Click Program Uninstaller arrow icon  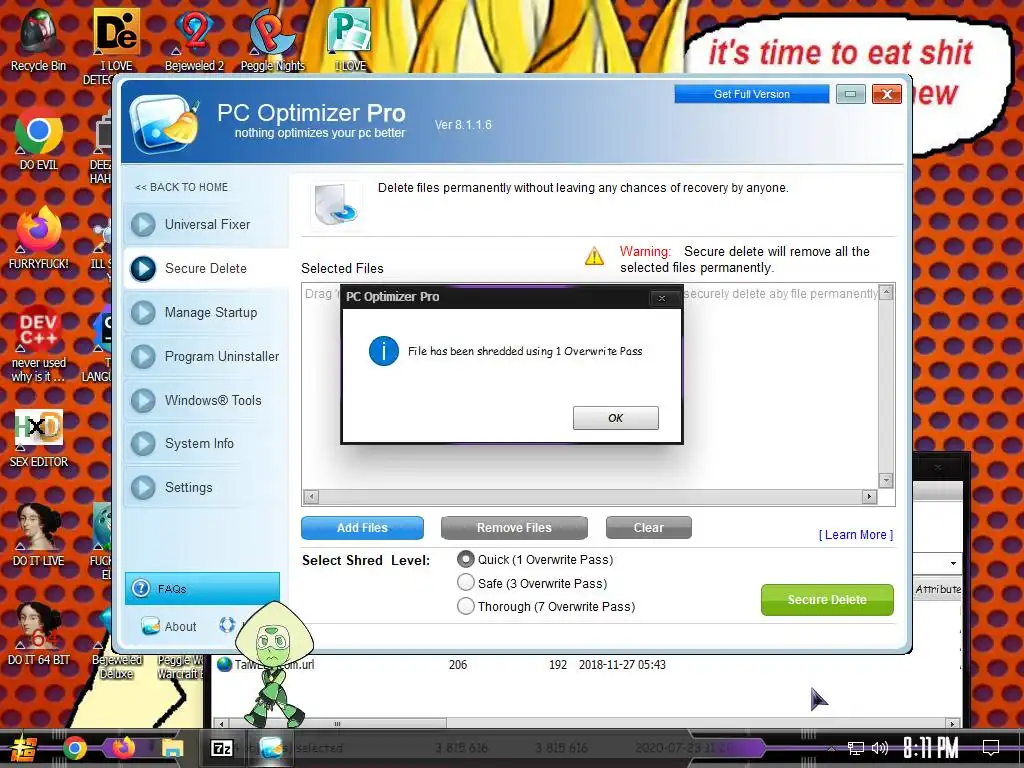143,357
